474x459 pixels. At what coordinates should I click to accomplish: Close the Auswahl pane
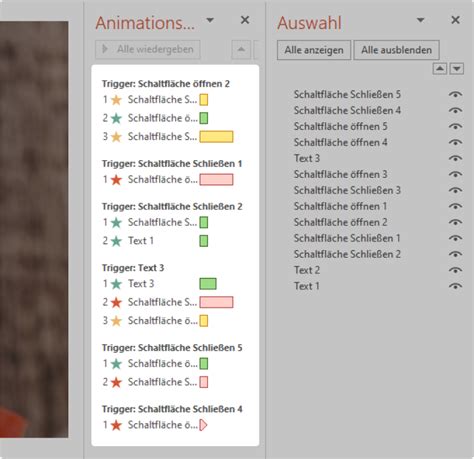click(455, 20)
